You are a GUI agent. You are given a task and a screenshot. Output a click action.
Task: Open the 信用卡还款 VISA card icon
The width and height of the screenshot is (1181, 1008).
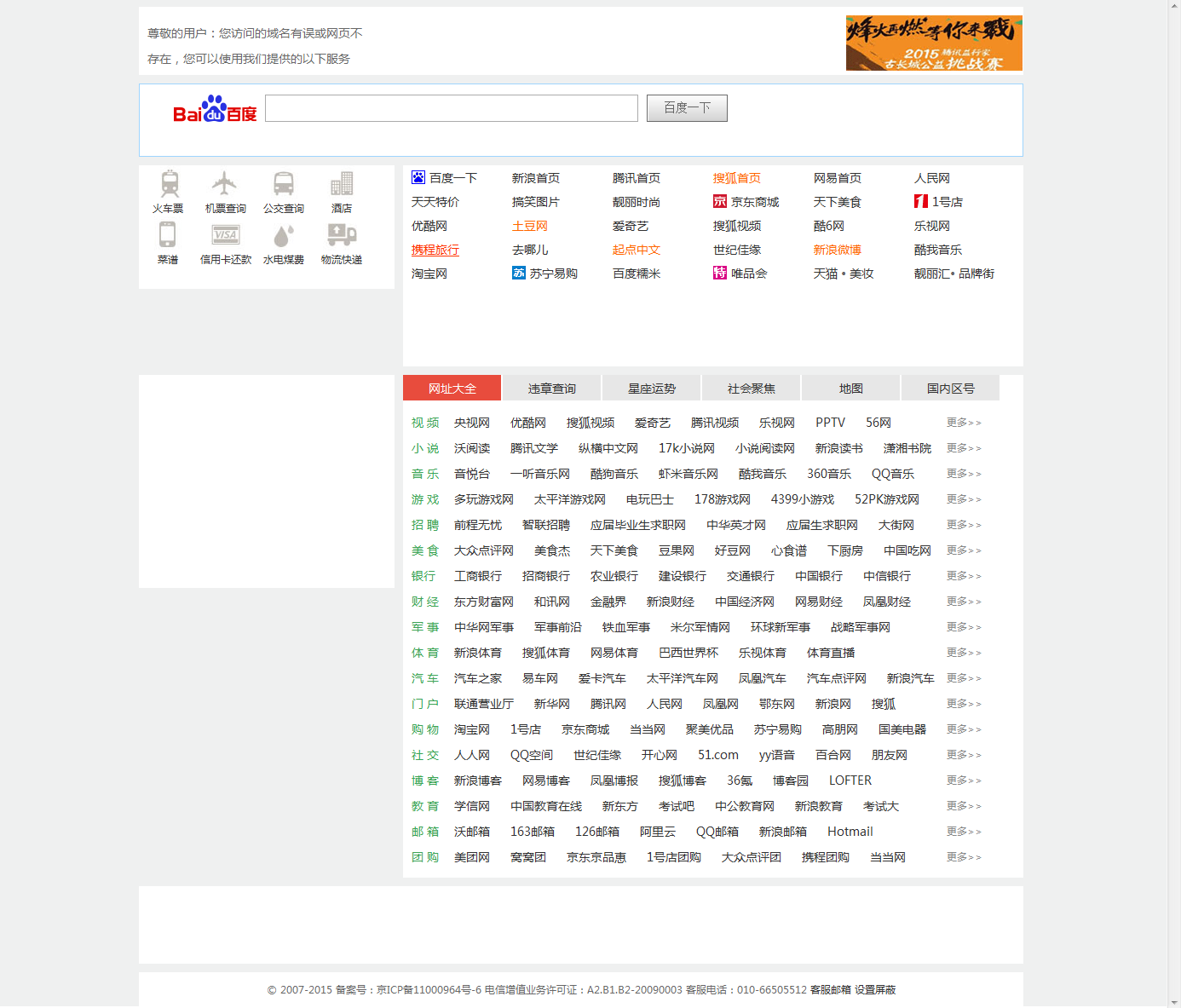(226, 234)
